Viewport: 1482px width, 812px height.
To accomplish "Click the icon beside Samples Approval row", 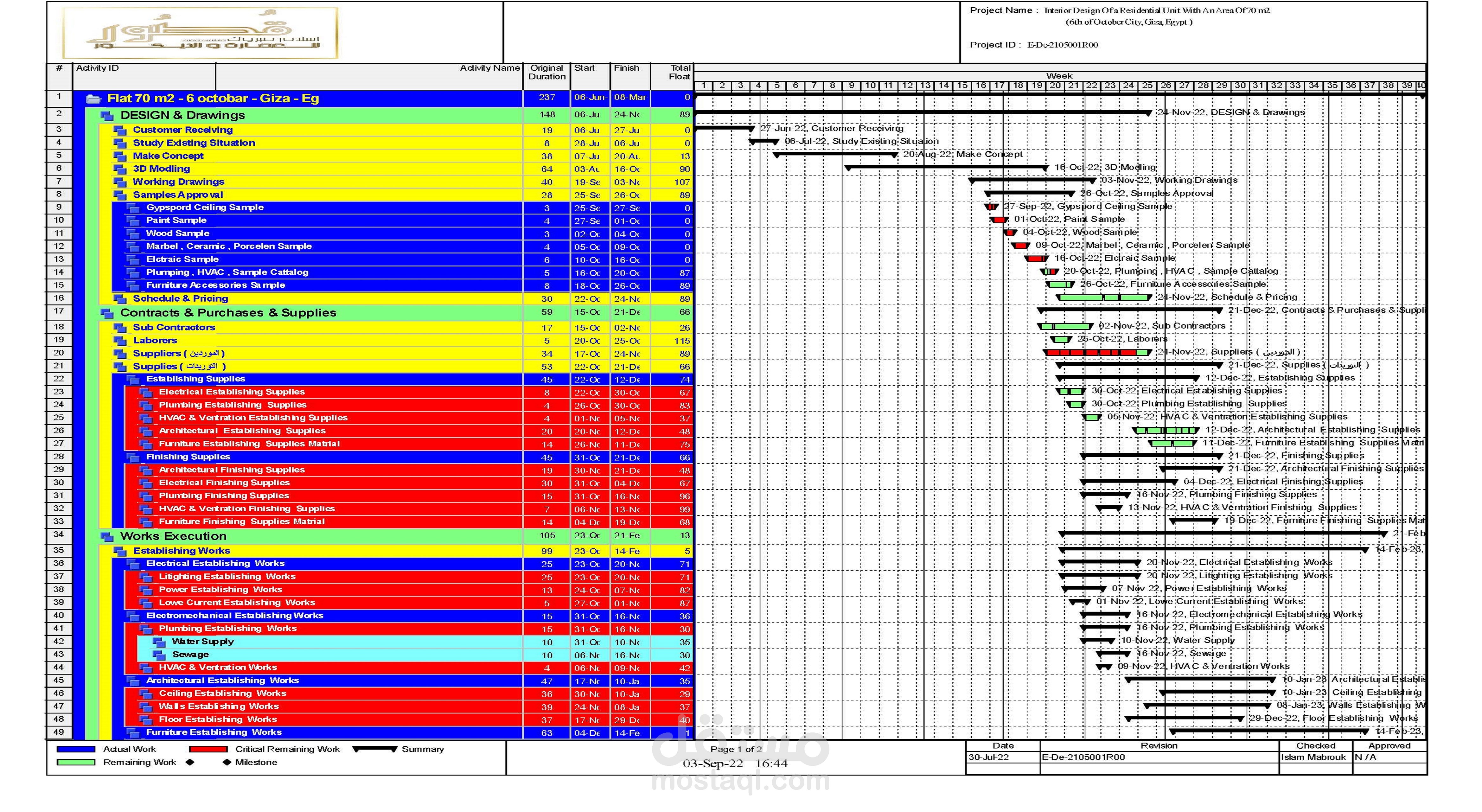I will point(120,196).
